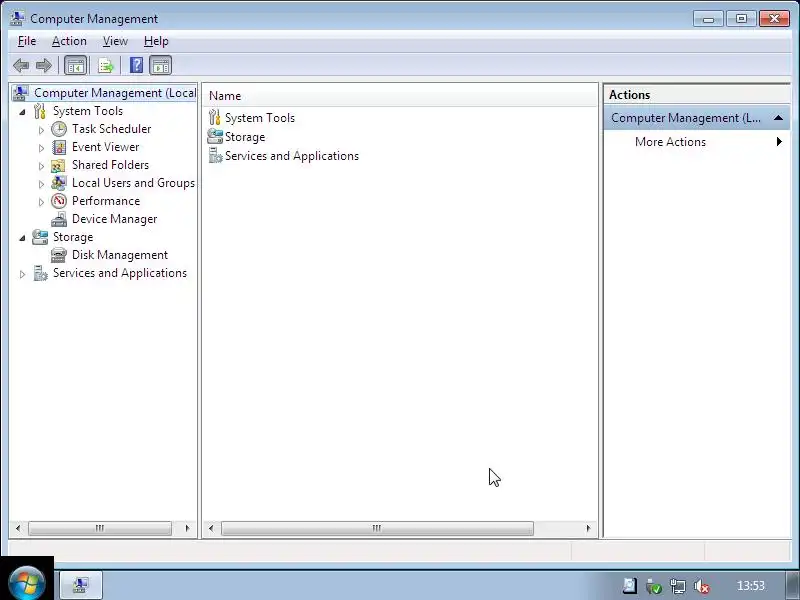Screen dimensions: 800x600
Task: Select Task Scheduler label in tree
Action: click(x=112, y=129)
